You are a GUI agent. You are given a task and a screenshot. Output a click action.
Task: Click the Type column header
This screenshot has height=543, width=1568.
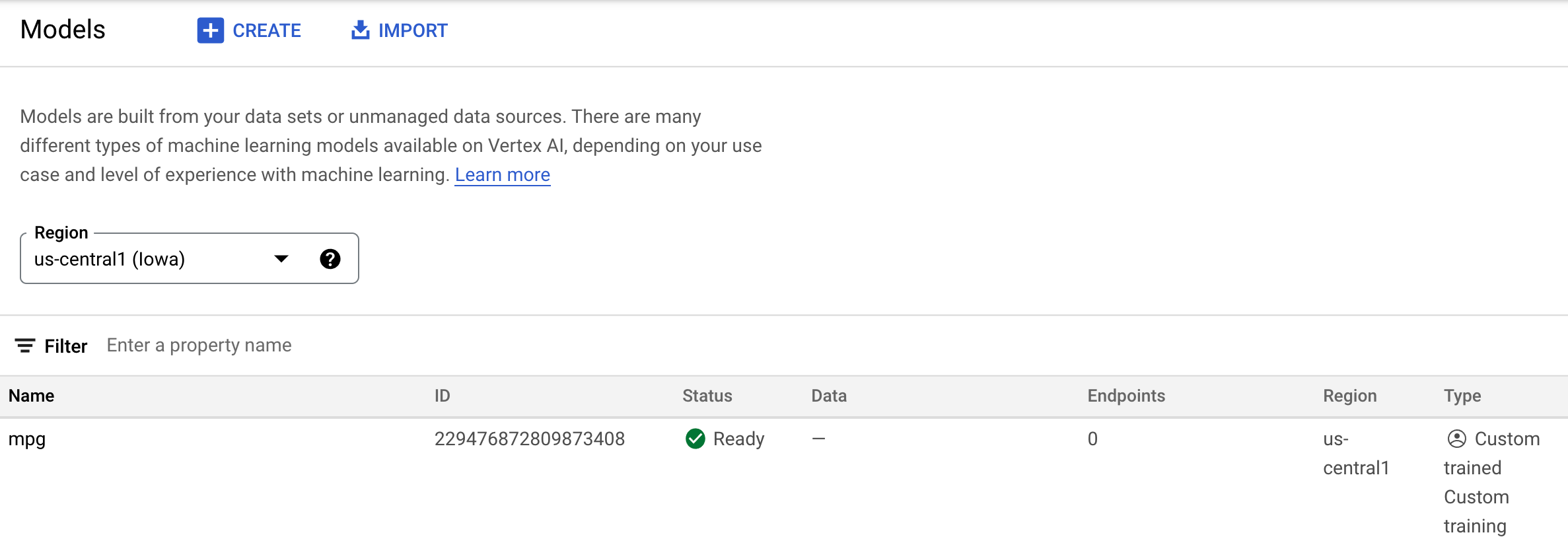pyautogui.click(x=1462, y=396)
